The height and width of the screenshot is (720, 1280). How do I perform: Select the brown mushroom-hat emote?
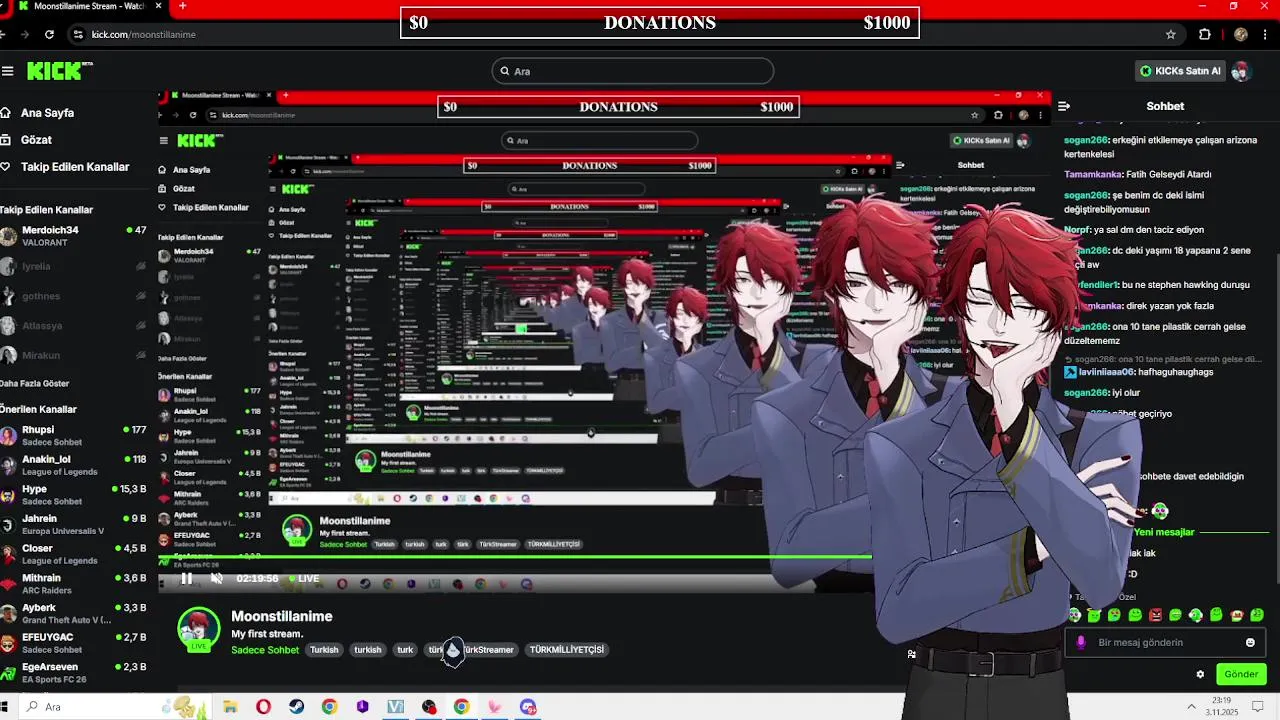click(x=1237, y=615)
